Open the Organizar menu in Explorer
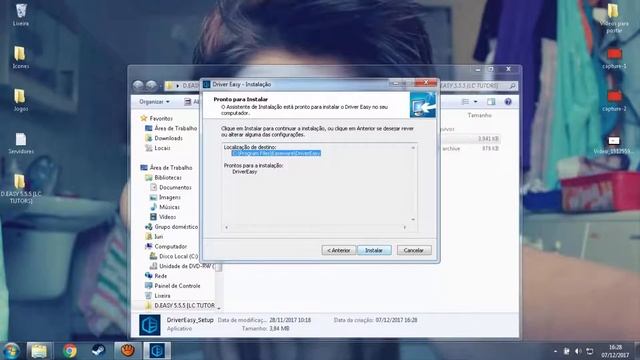 click(154, 102)
